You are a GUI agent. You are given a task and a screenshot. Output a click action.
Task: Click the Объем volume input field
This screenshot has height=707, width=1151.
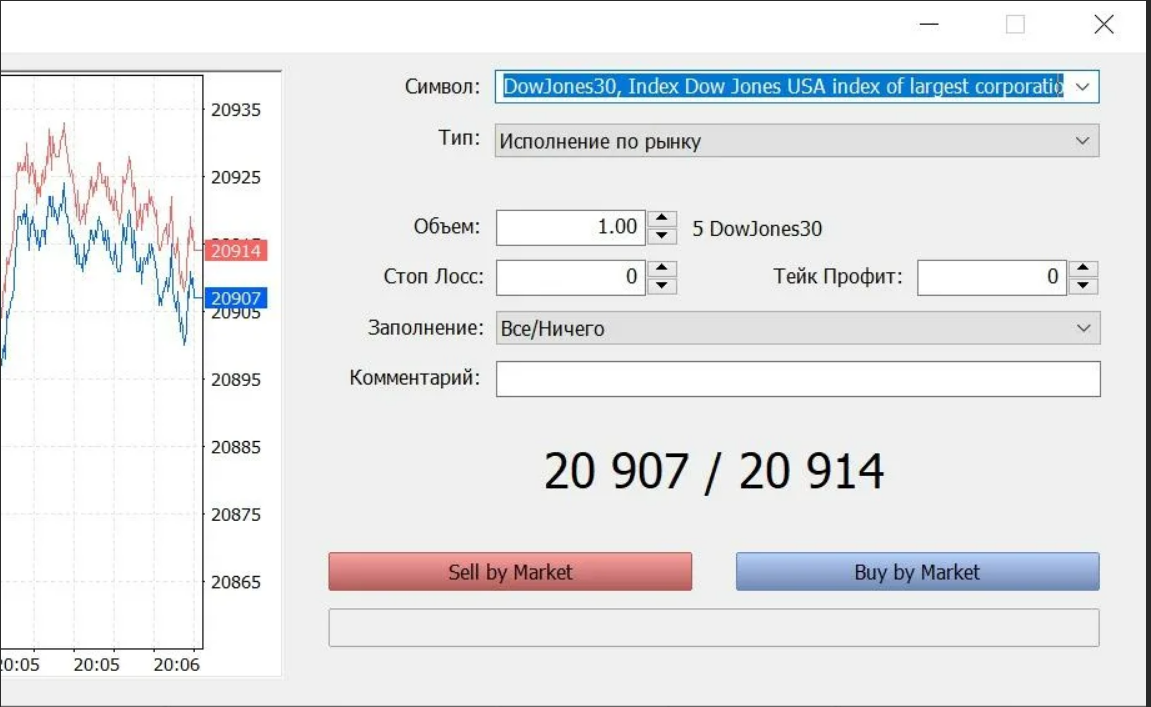[x=570, y=227]
